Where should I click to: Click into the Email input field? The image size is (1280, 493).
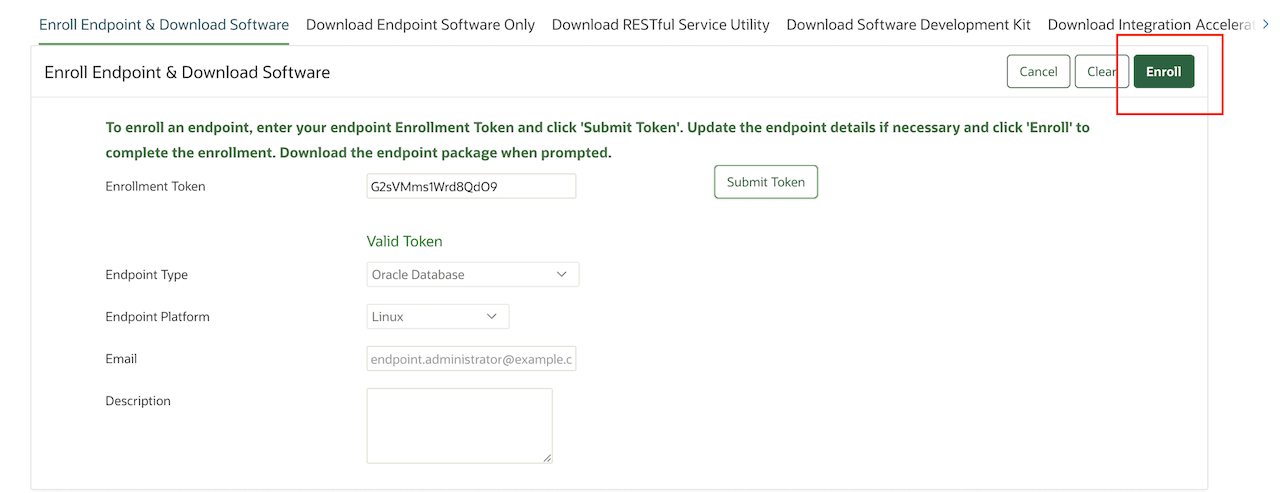[471, 358]
